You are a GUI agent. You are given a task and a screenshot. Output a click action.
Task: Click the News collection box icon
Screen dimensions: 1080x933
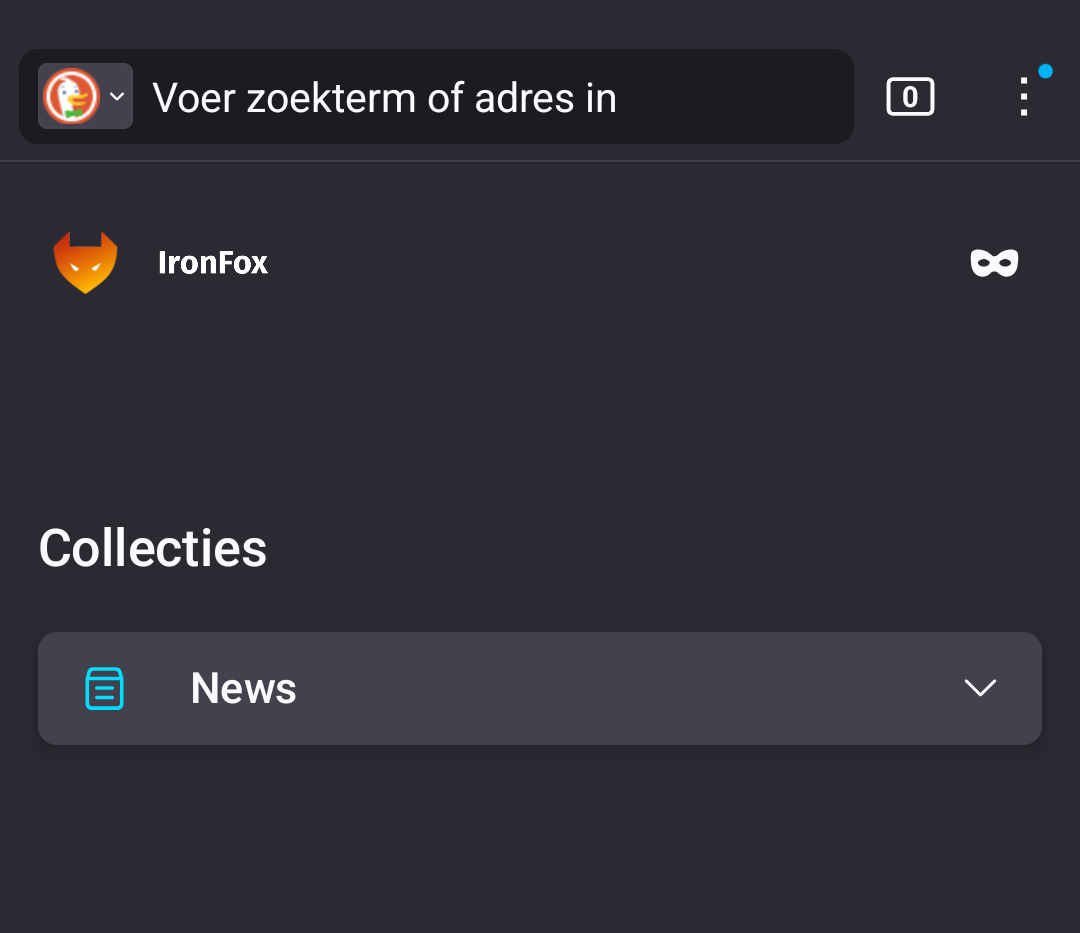click(x=105, y=688)
